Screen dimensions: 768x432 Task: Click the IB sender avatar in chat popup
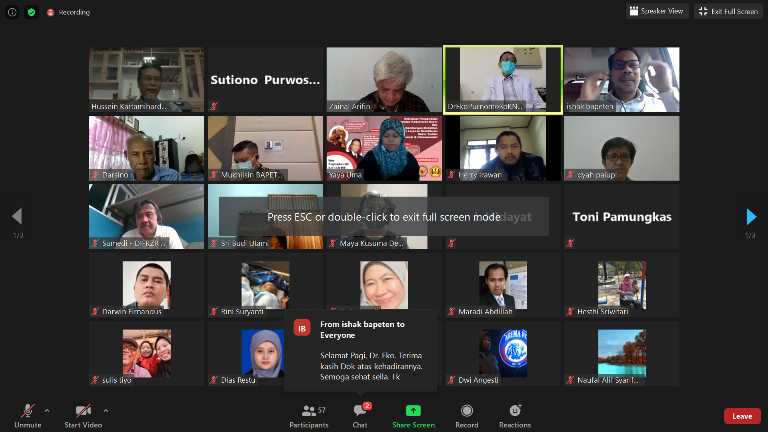[x=302, y=328]
